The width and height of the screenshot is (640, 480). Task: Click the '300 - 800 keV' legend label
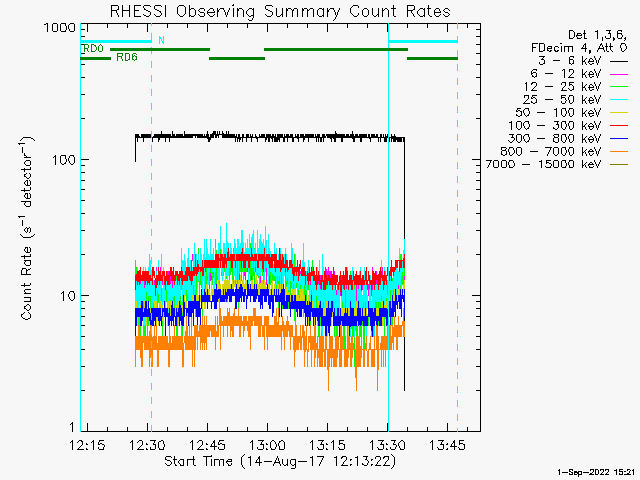(555, 138)
